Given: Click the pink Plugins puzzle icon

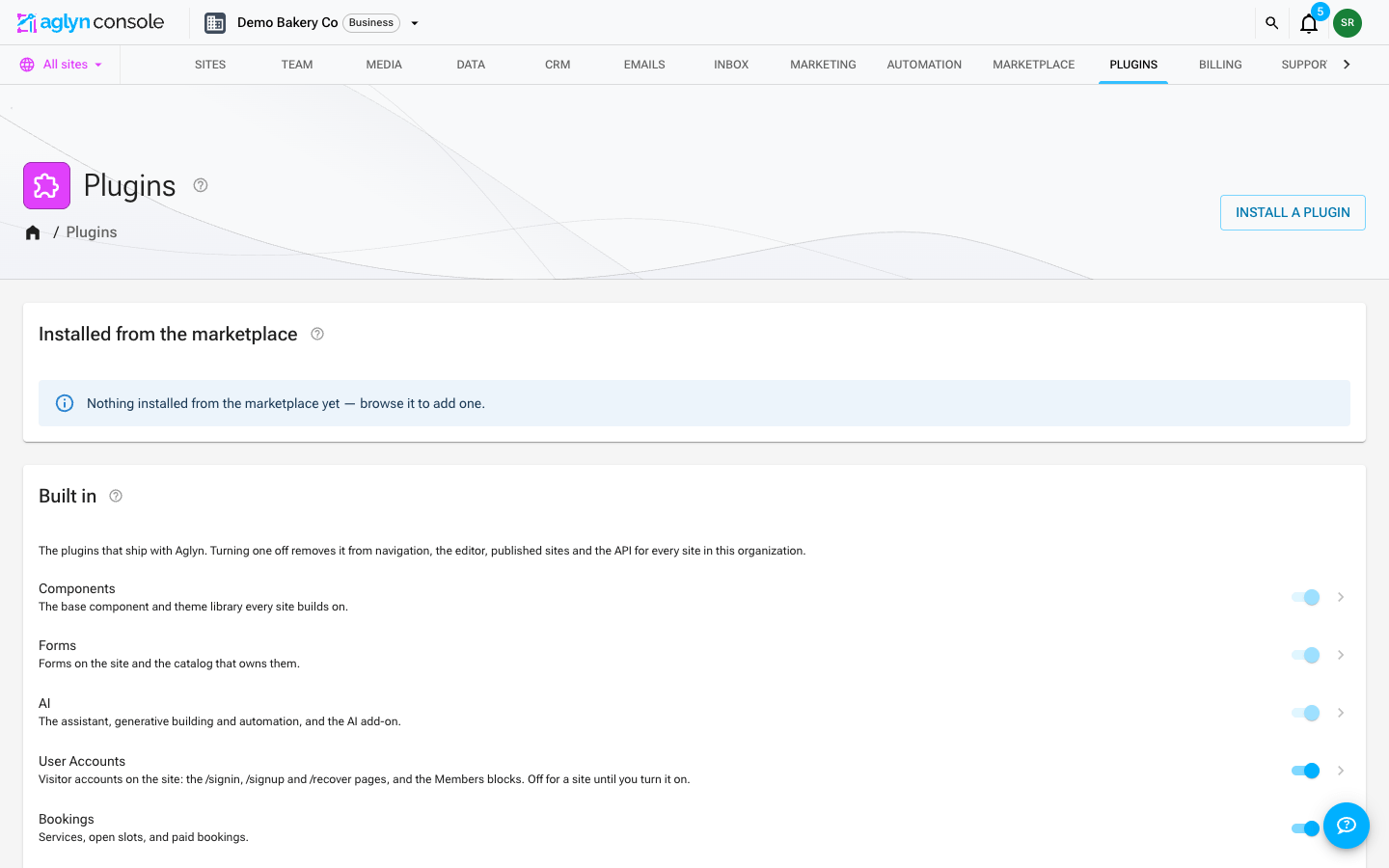Looking at the screenshot, I should pyautogui.click(x=47, y=185).
